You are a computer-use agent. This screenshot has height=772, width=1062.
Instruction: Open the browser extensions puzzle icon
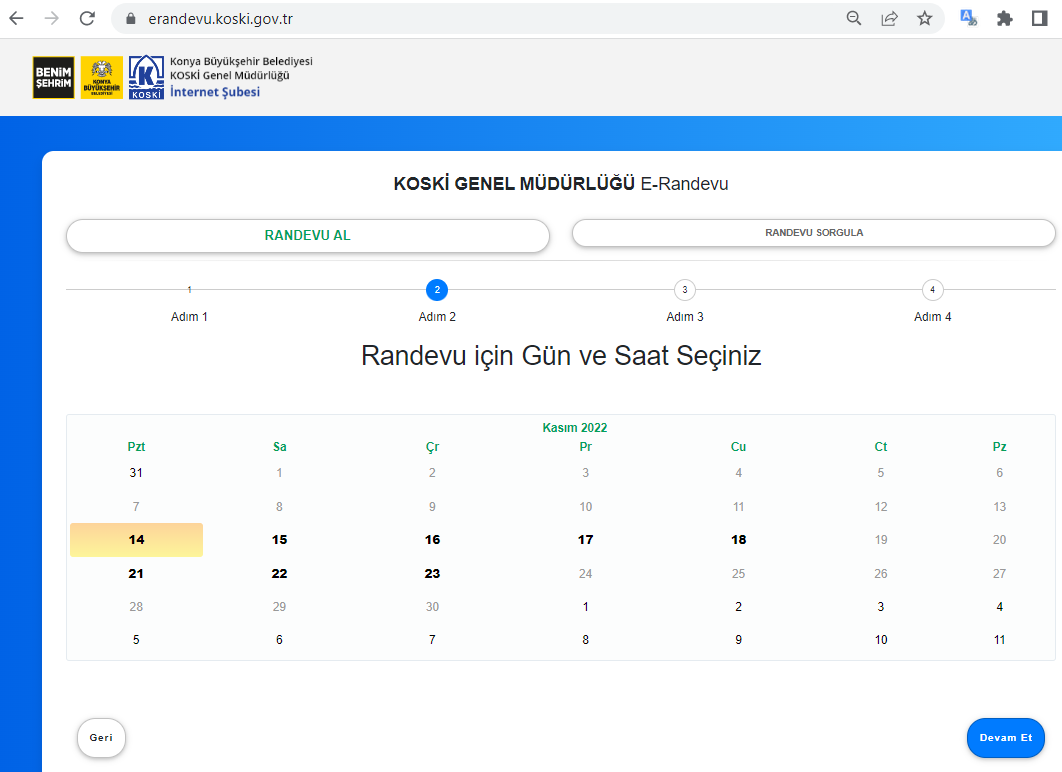tap(1005, 18)
